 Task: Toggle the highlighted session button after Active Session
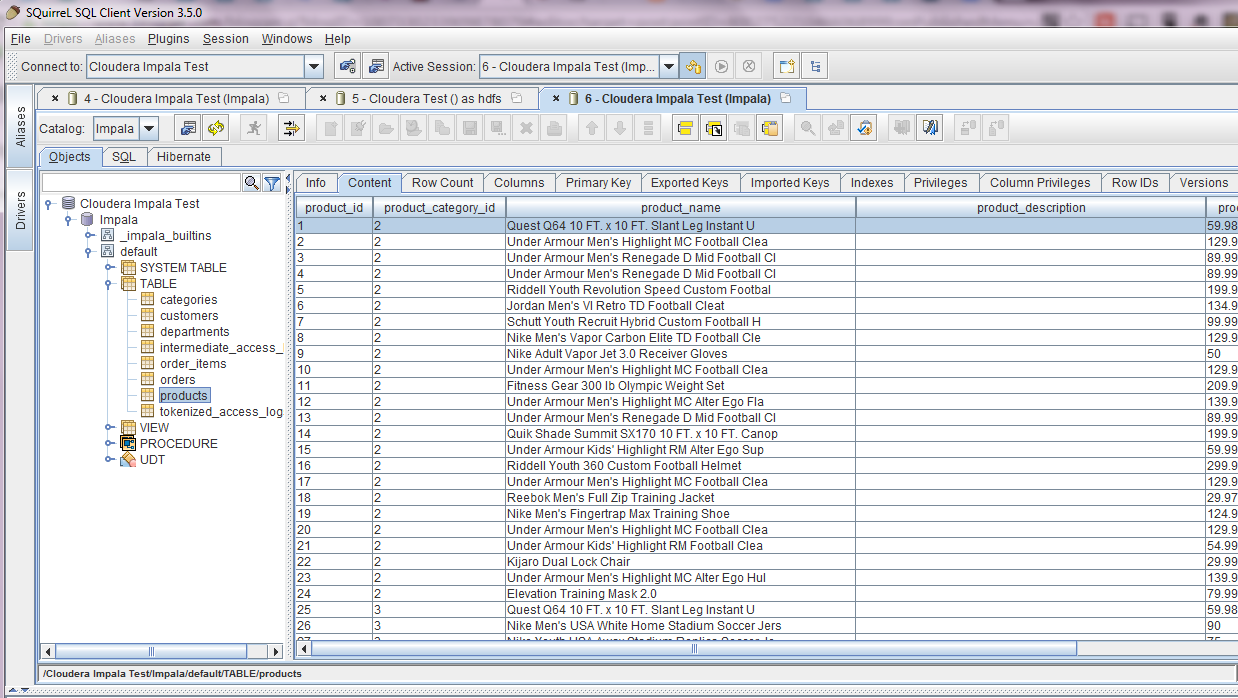[693, 67]
